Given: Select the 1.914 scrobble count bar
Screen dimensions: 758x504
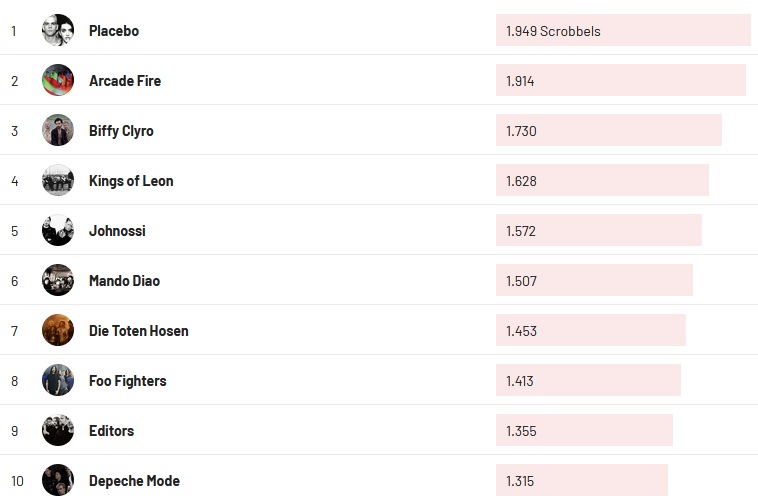Looking at the screenshot, I should click(x=620, y=80).
